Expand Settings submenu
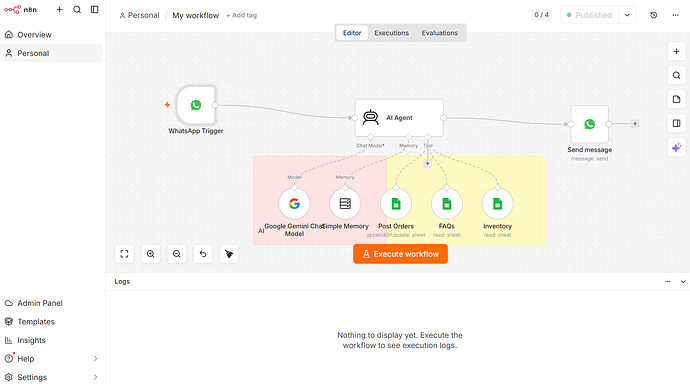Viewport: 690px width, 384px height. 51,377
